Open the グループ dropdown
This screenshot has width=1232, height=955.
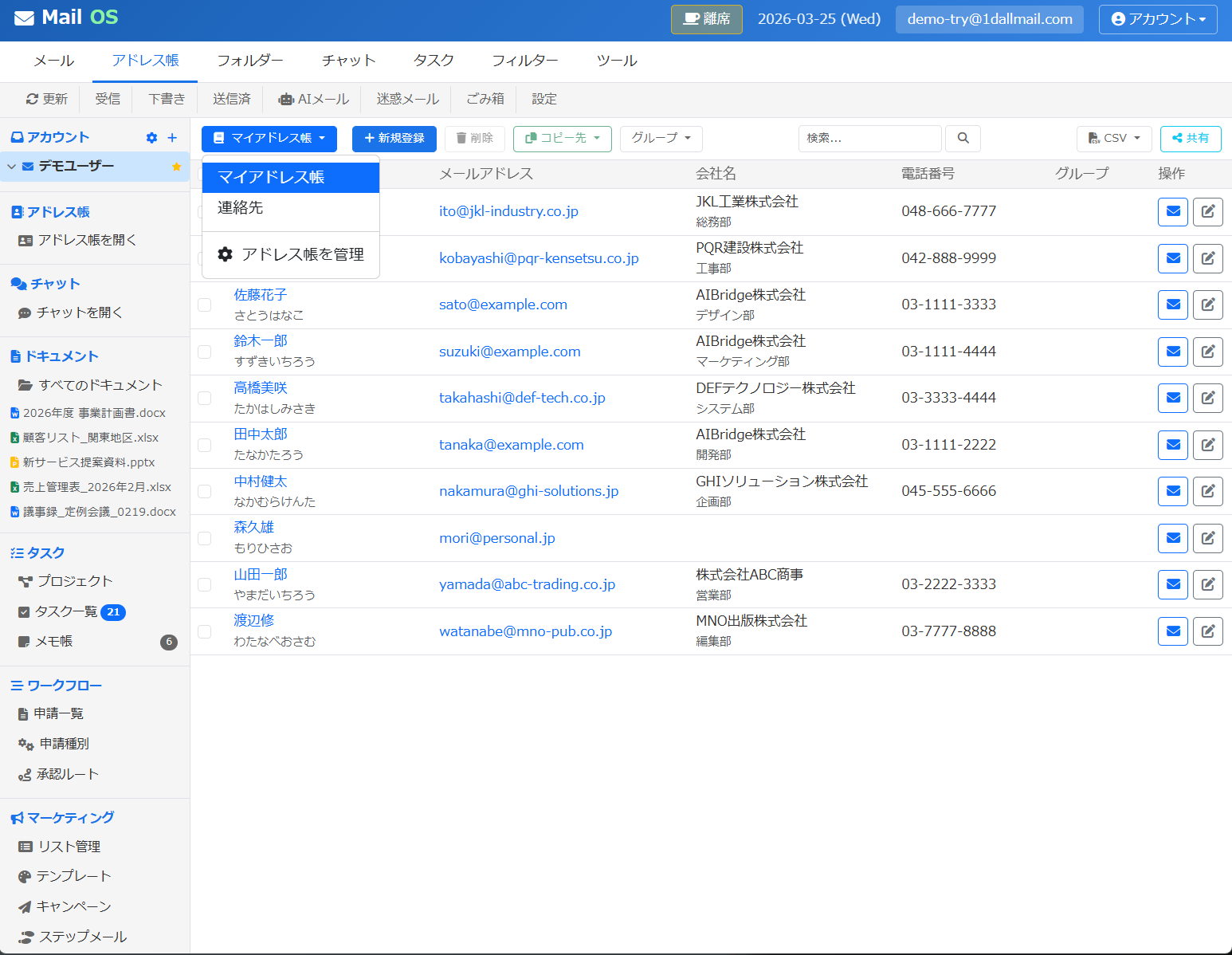(661, 139)
